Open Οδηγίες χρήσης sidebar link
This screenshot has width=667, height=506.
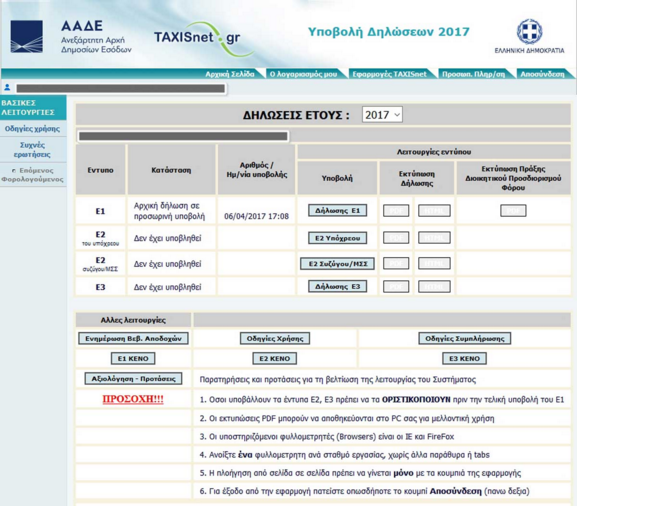click(32, 128)
